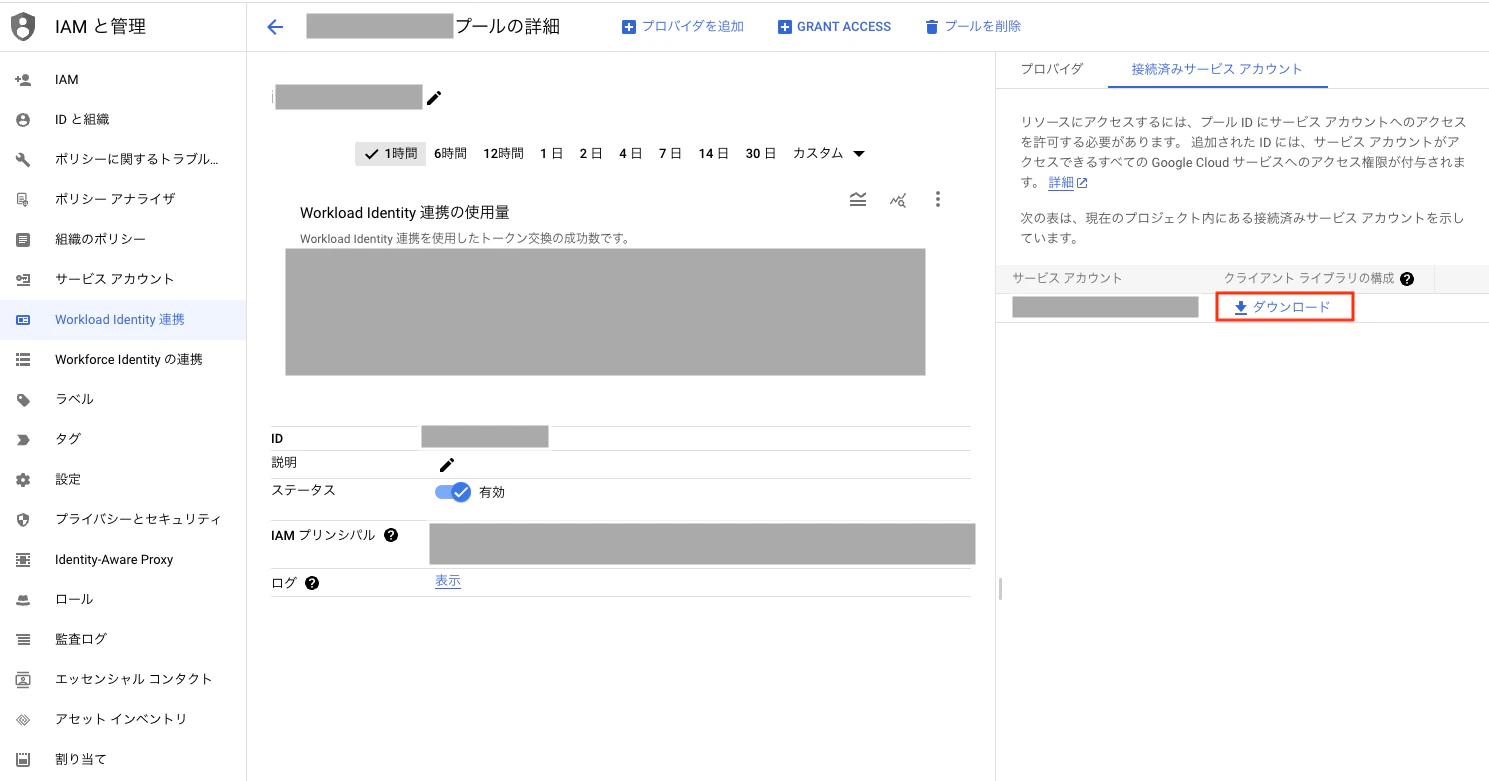1489x781 pixels.
Task: Select the 14 日 time range
Action: pos(713,153)
